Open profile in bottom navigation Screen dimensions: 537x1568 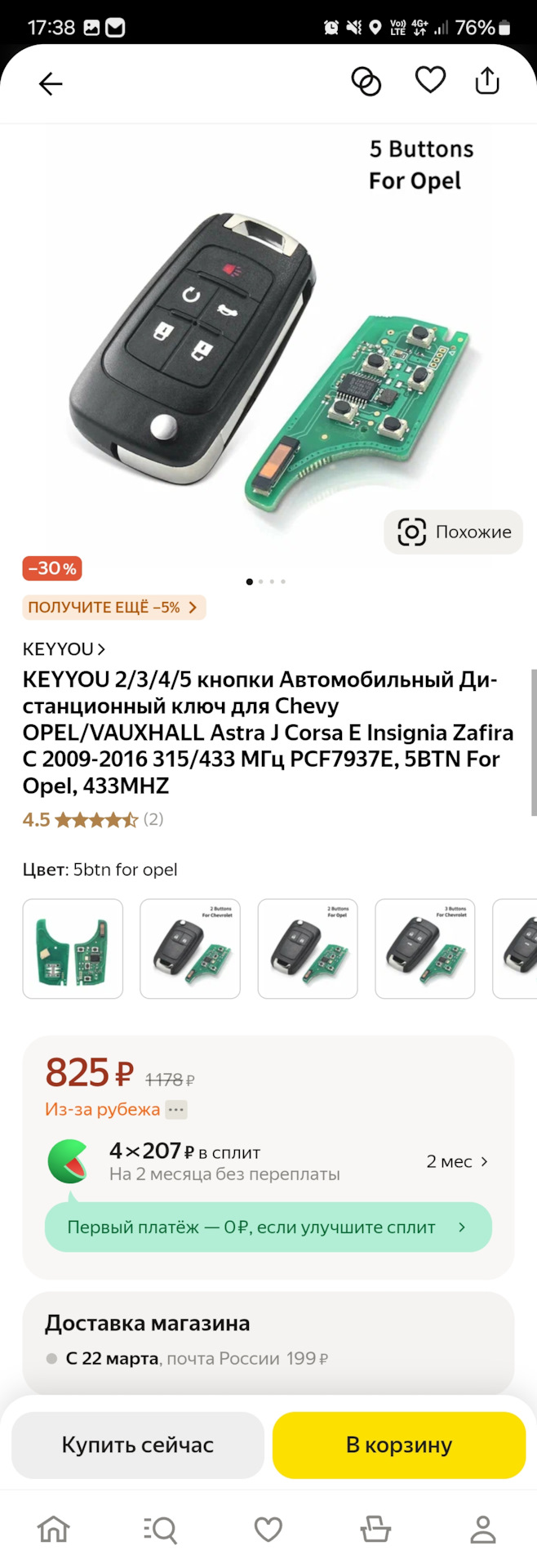483,1529
